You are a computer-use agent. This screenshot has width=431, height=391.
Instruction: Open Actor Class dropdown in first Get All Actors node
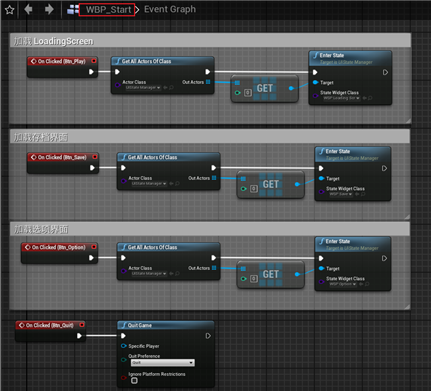(143, 88)
